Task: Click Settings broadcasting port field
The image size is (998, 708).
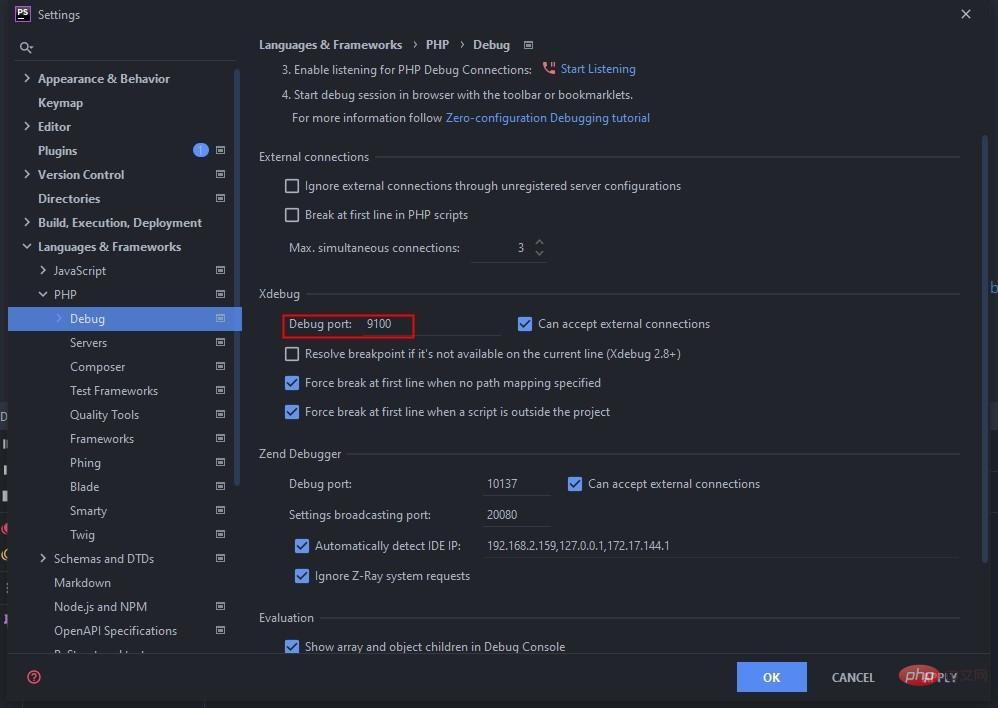Action: [x=516, y=514]
